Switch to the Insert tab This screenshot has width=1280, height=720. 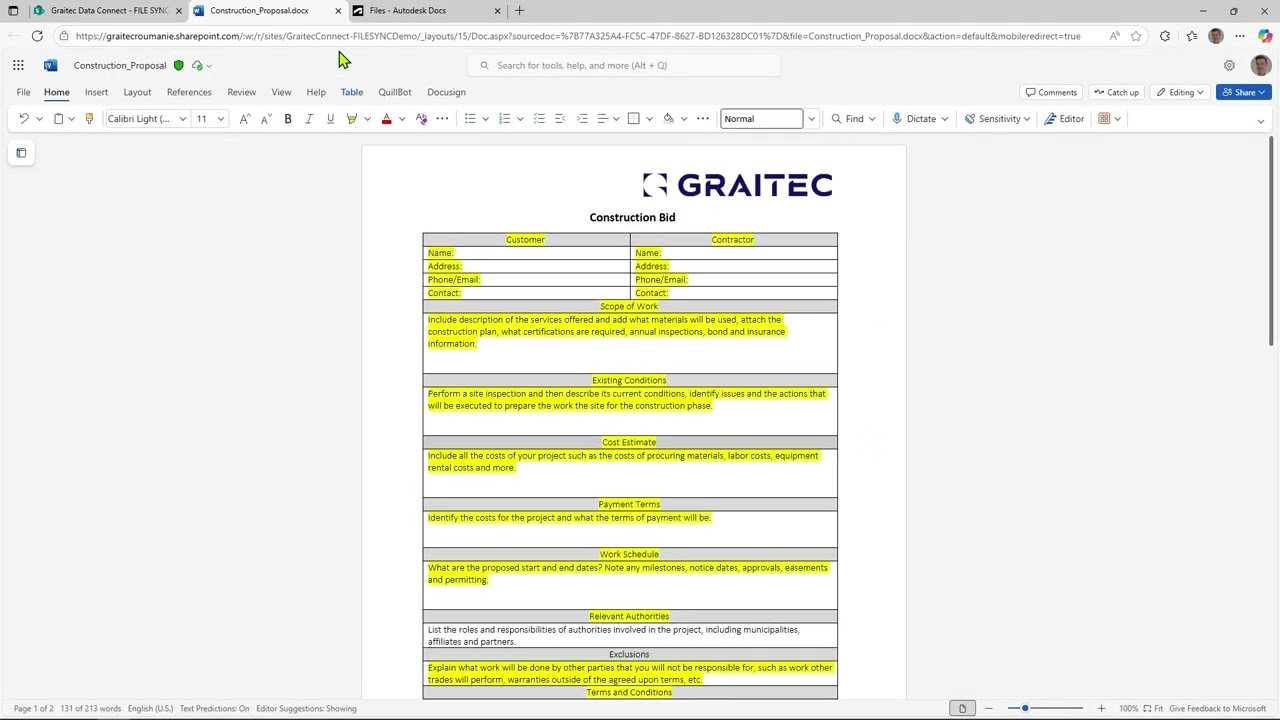[96, 92]
